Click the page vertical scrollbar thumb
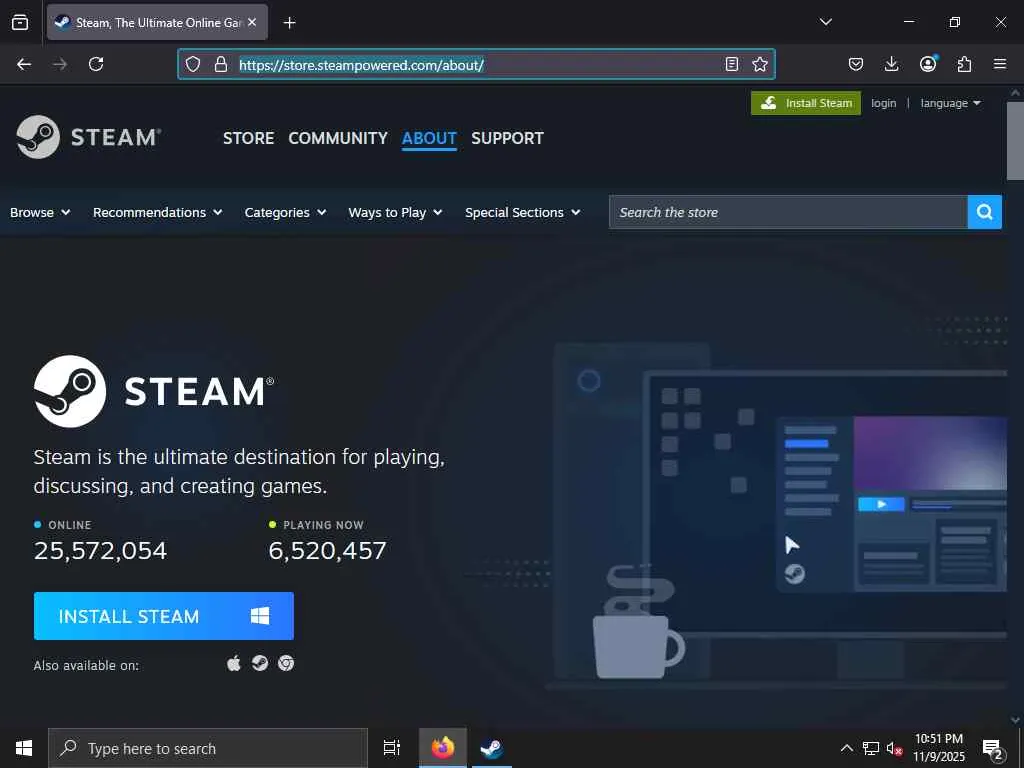The image size is (1024, 768). (1015, 140)
